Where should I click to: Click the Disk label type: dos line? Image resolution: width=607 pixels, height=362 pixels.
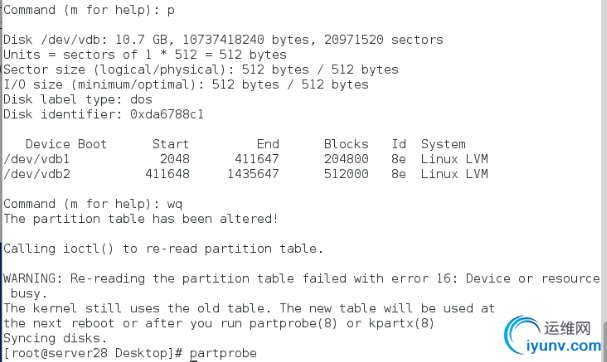coord(78,100)
